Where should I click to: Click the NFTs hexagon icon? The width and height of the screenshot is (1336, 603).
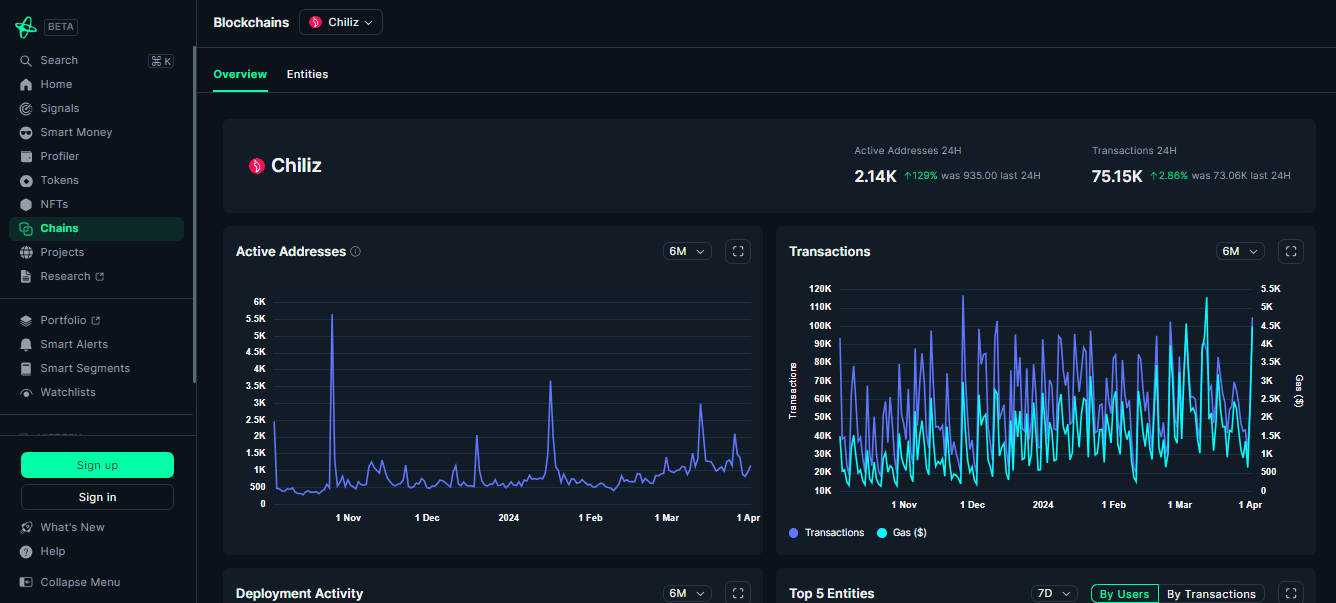tap(26, 205)
